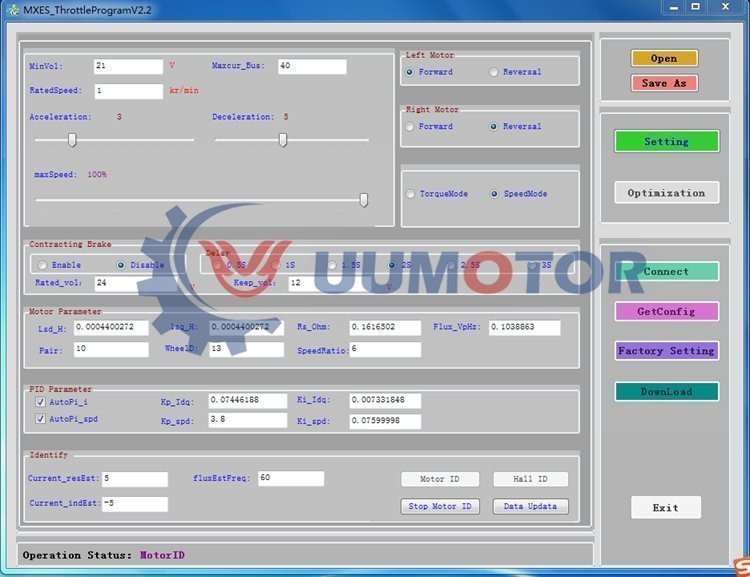Screen dimensions: 750x577
Task: Toggle the AutoPi_spd checkbox
Action: coord(40,419)
